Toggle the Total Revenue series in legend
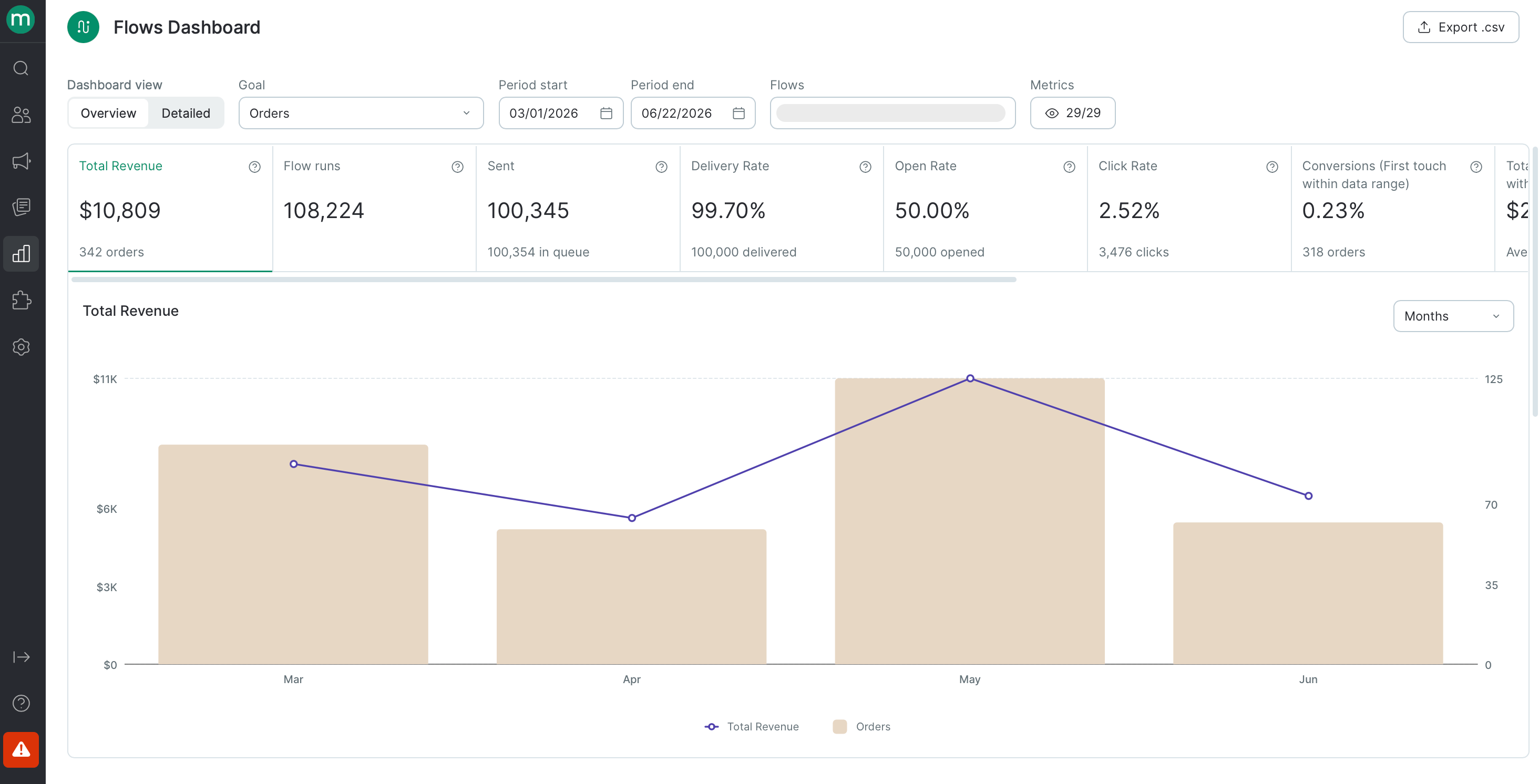The image size is (1539, 784). [x=752, y=727]
